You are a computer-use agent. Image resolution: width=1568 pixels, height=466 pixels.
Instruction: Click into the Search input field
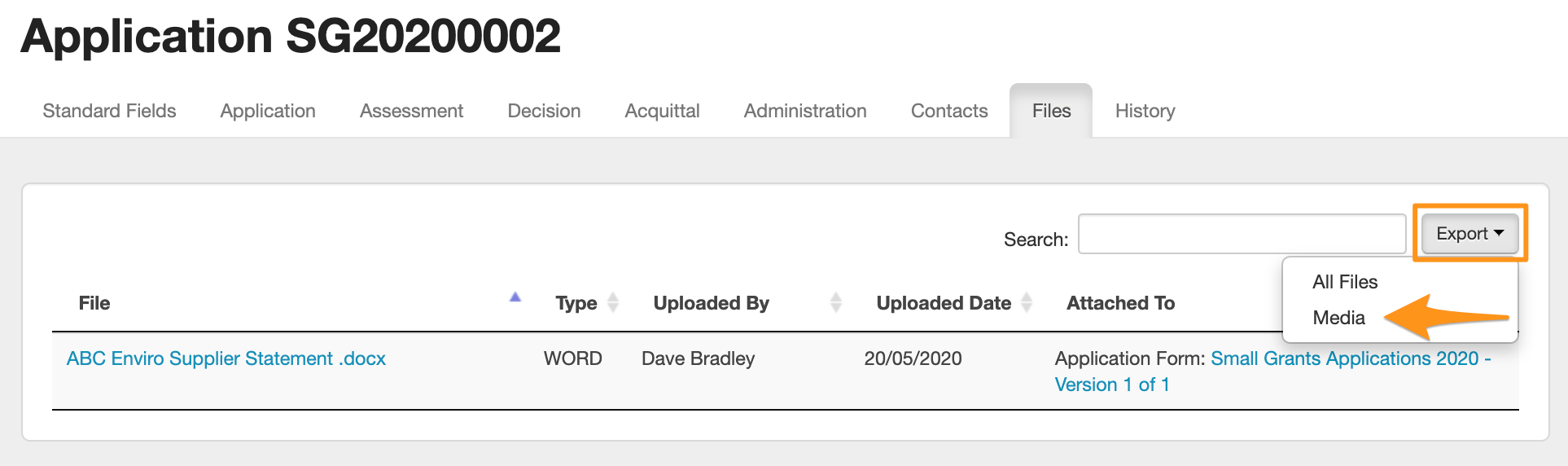(1242, 235)
